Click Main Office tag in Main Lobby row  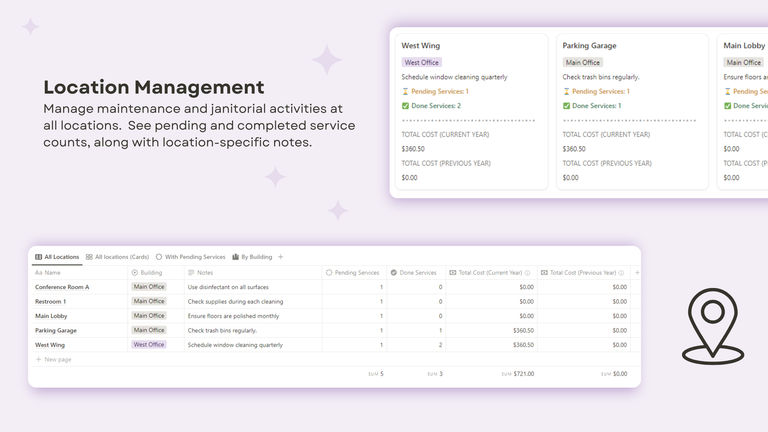pos(149,315)
